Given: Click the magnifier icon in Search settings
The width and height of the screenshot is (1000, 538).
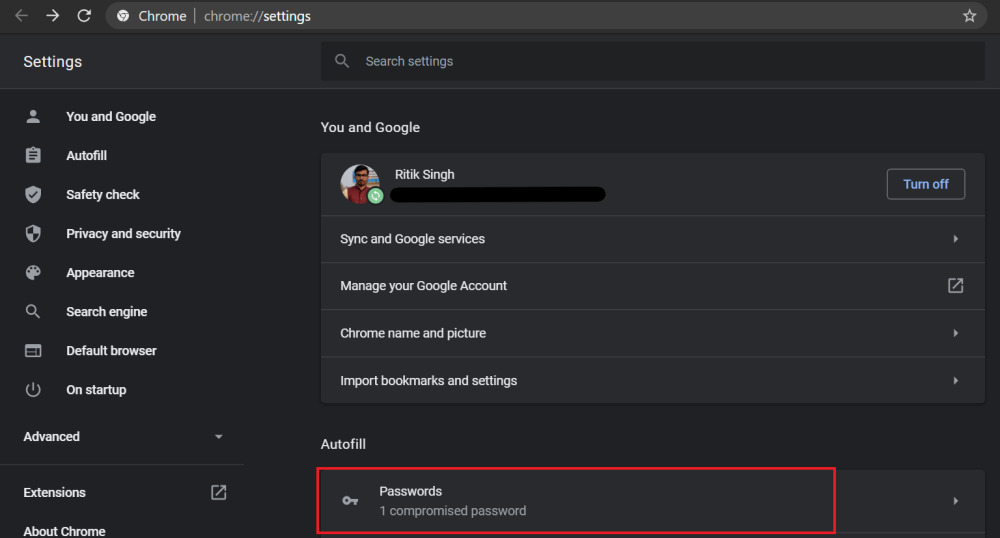Looking at the screenshot, I should click(x=342, y=61).
